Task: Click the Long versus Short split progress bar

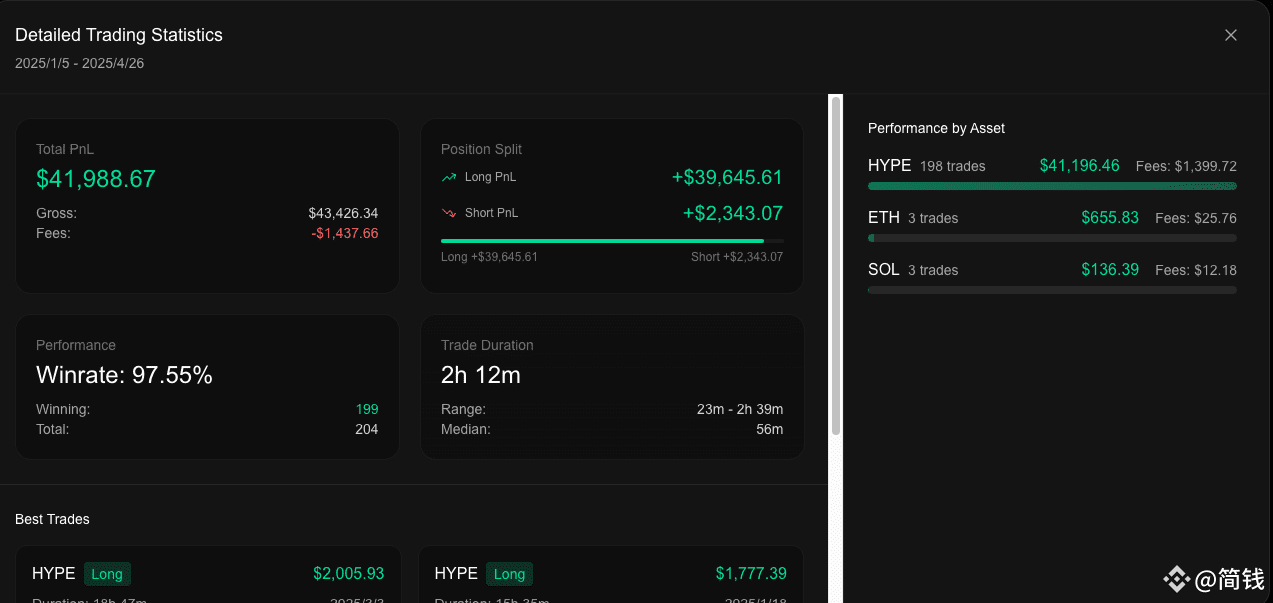Action: 612,241
